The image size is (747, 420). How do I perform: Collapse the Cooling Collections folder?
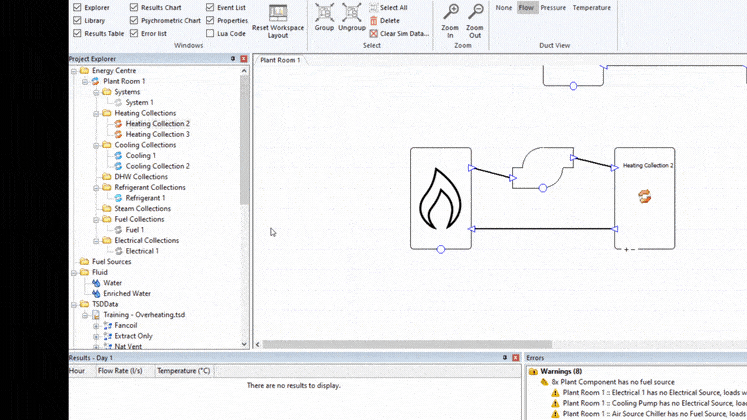96,145
